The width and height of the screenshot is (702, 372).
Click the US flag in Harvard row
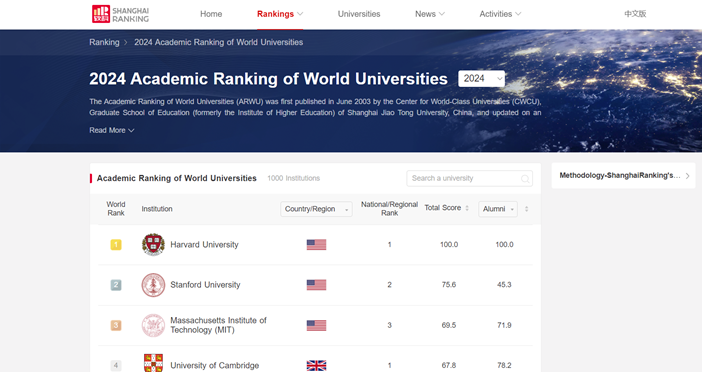[316, 244]
